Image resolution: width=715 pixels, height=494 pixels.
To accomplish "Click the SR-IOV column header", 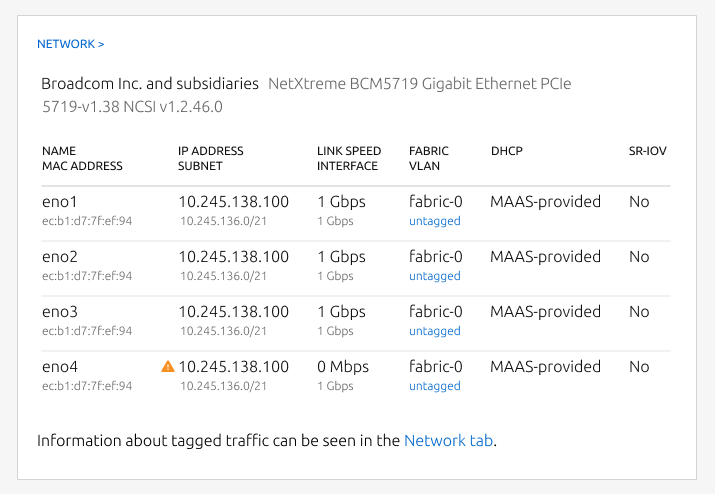I will [x=648, y=151].
